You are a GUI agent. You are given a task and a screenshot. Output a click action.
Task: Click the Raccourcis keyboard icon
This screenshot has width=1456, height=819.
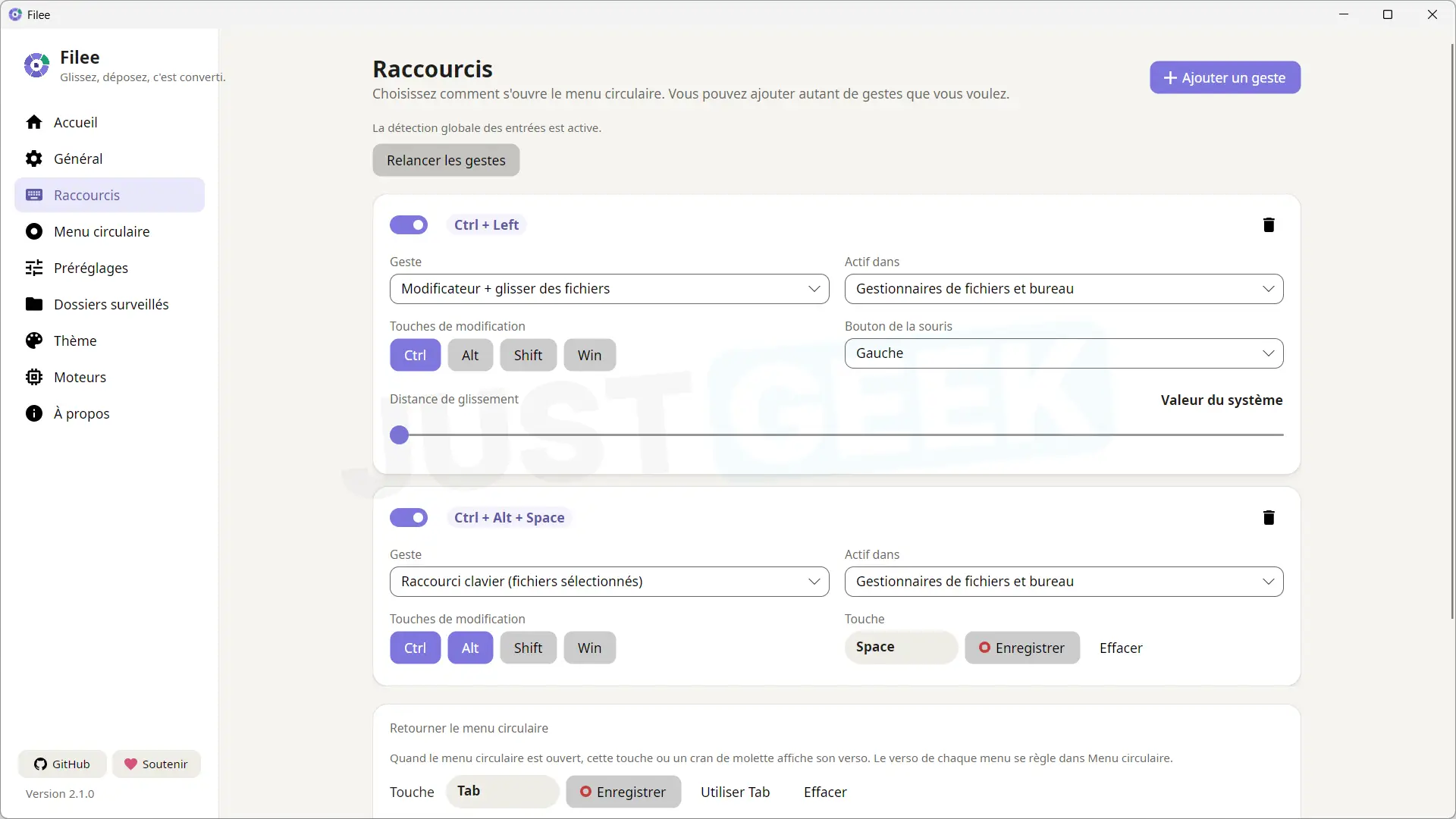[34, 195]
